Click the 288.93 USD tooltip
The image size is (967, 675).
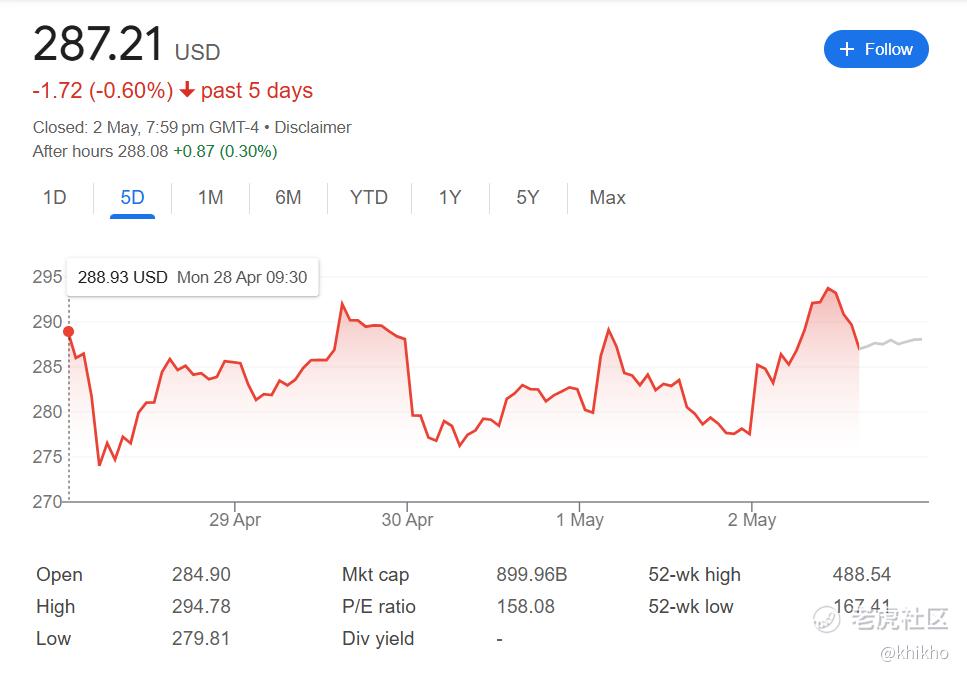point(192,277)
